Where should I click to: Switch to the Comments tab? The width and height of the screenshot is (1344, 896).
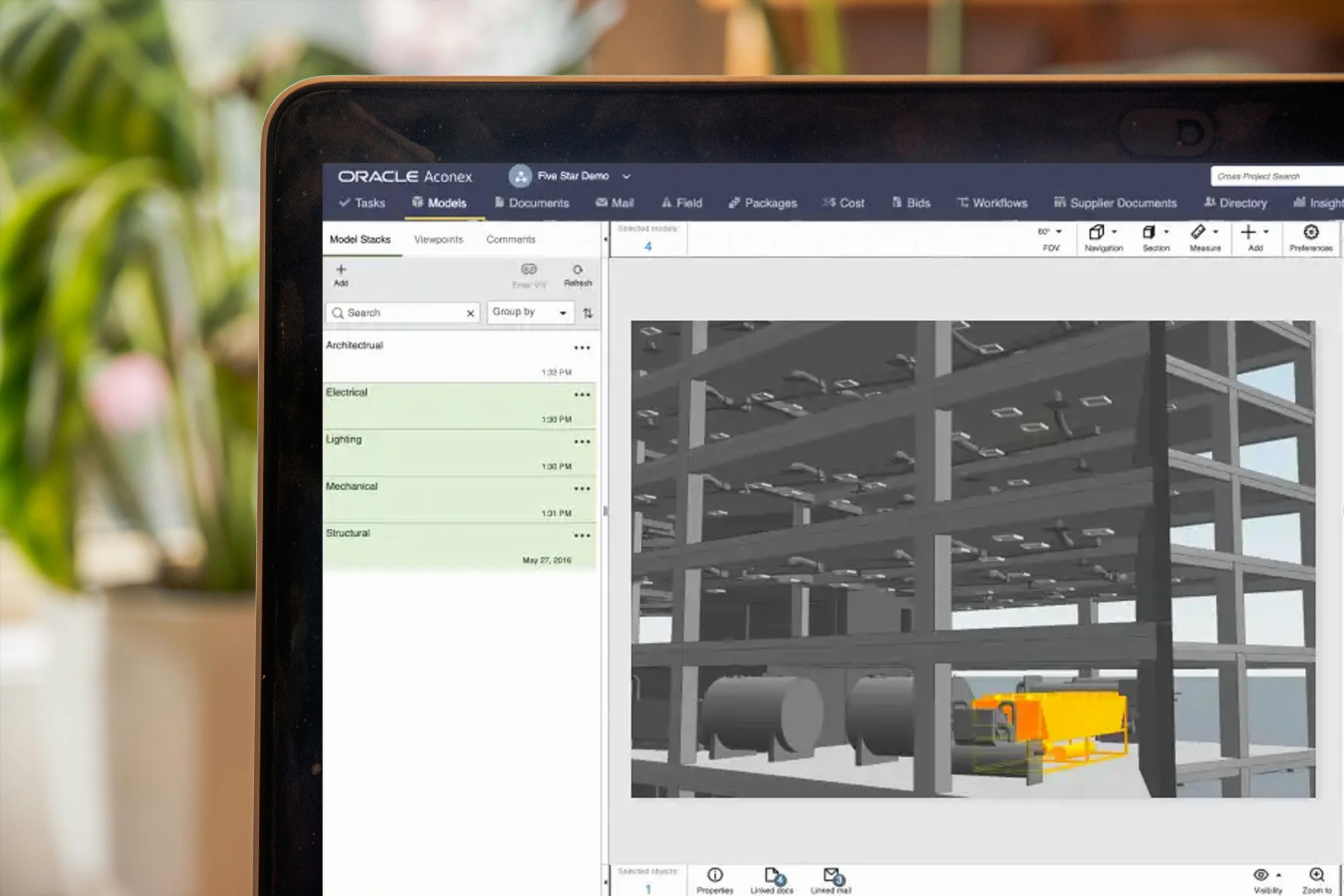click(x=511, y=240)
